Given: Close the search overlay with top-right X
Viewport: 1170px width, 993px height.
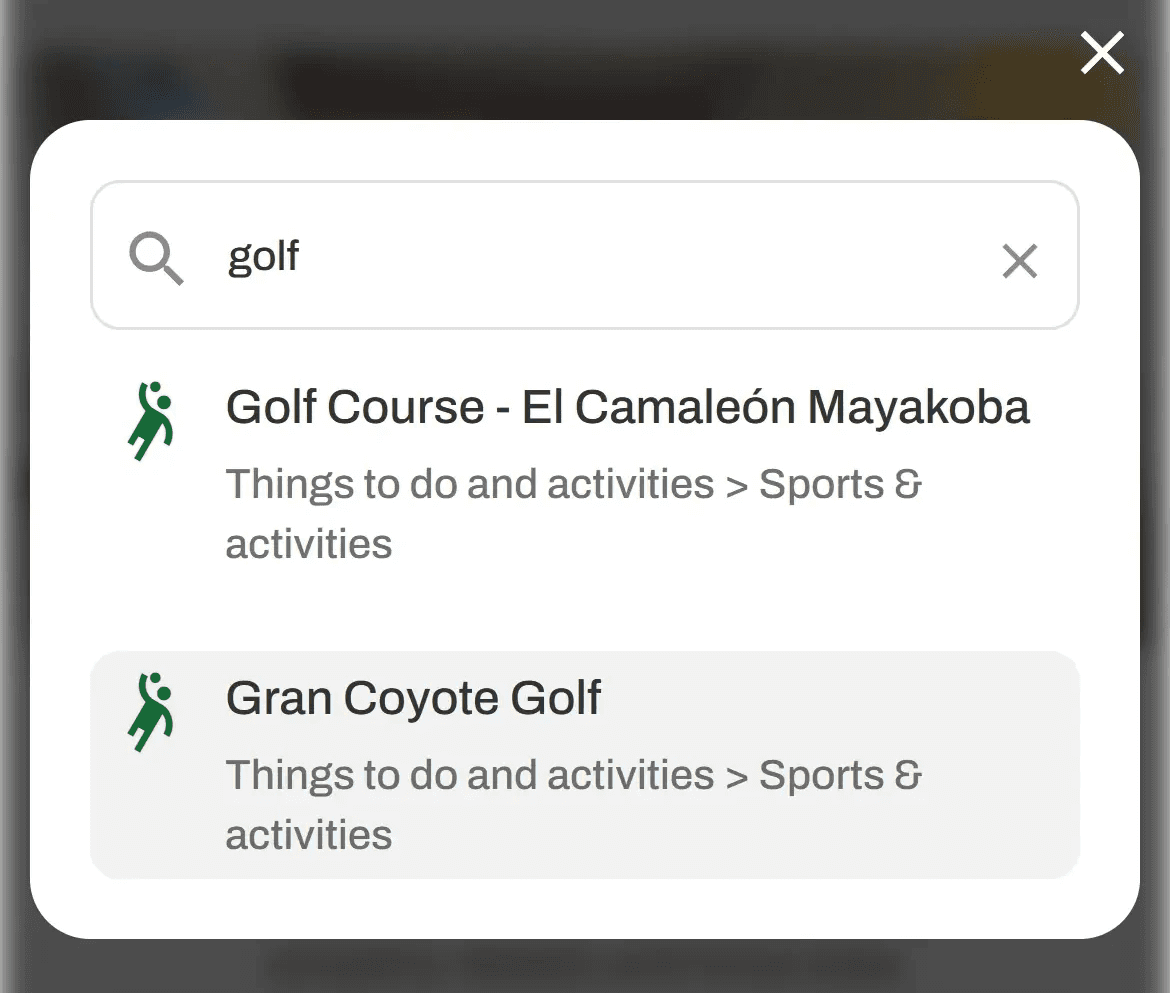Looking at the screenshot, I should 1102,53.
